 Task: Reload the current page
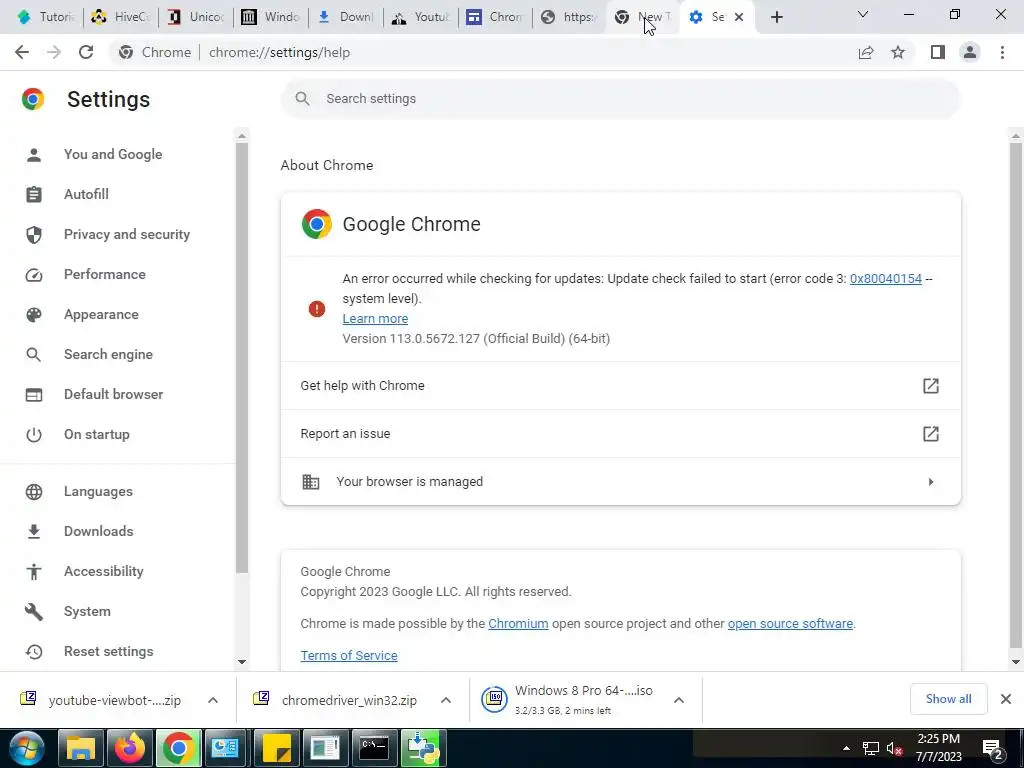pyautogui.click(x=86, y=52)
